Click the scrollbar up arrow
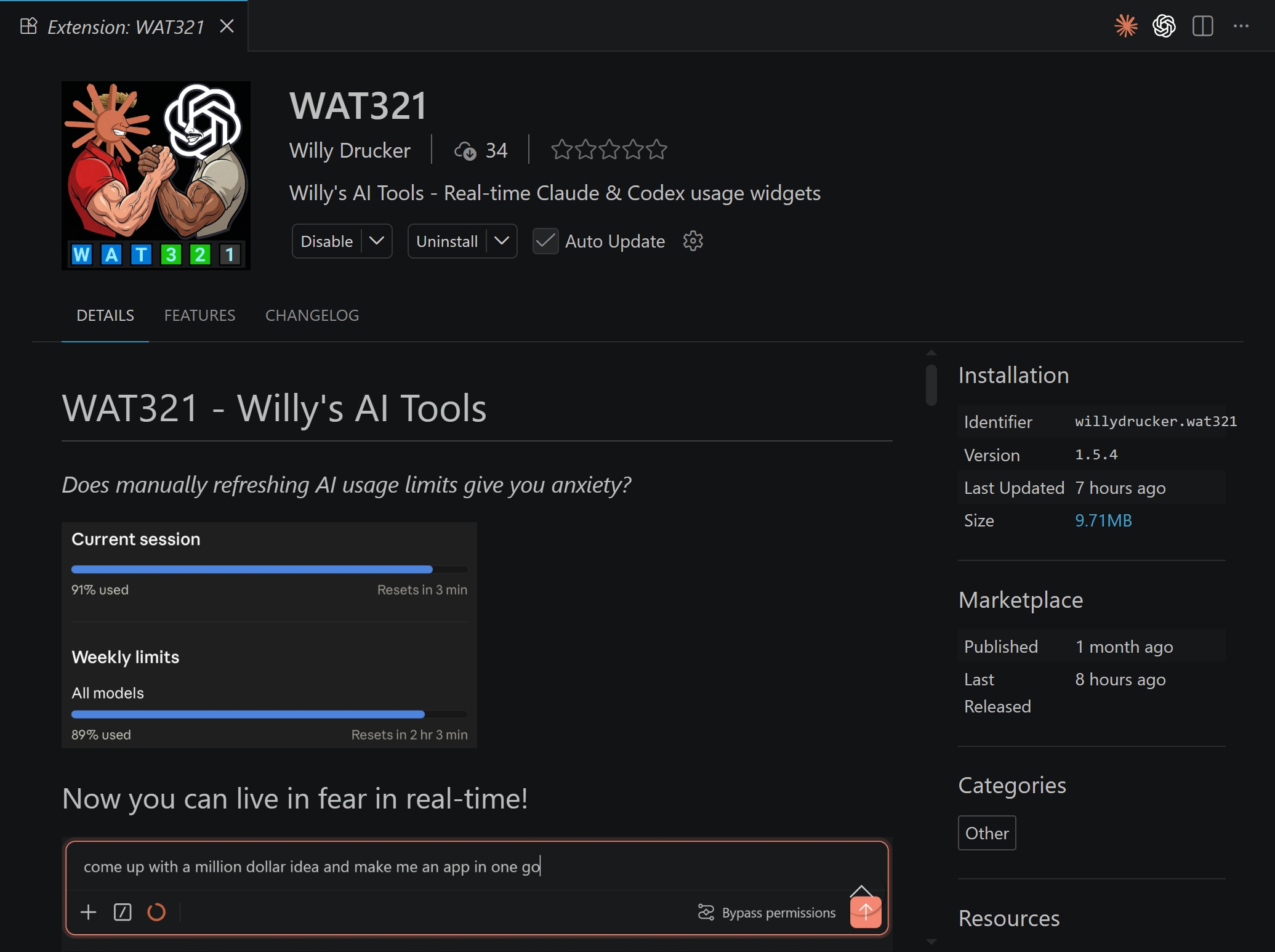 point(931,353)
